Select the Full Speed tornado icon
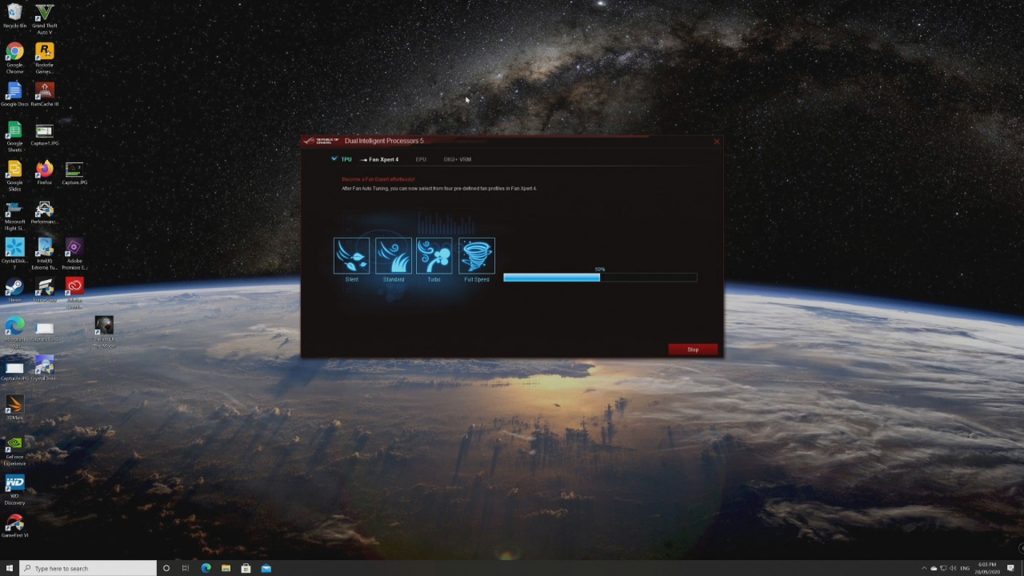The width and height of the screenshot is (1024, 576). (477, 255)
